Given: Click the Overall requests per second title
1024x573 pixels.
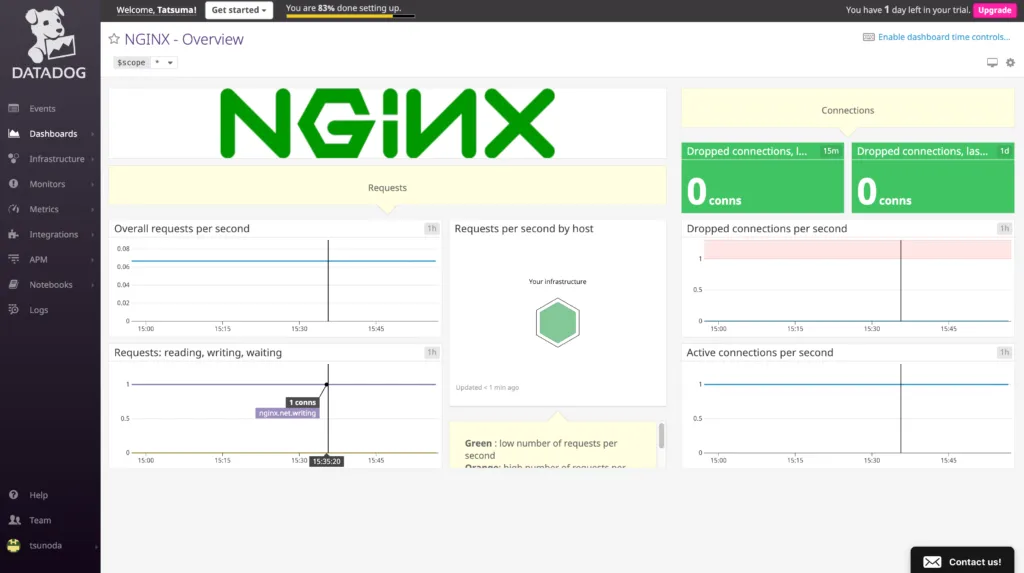Looking at the screenshot, I should (182, 229).
